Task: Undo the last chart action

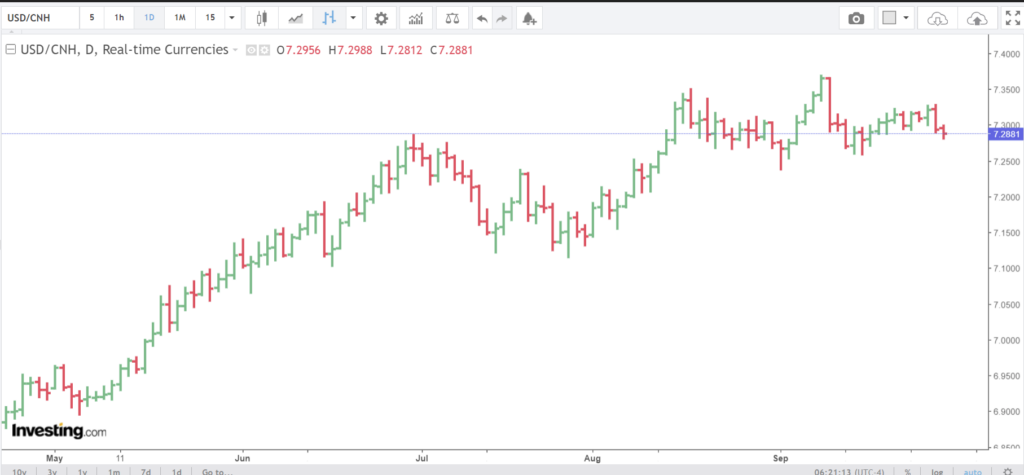Action: pos(482,18)
